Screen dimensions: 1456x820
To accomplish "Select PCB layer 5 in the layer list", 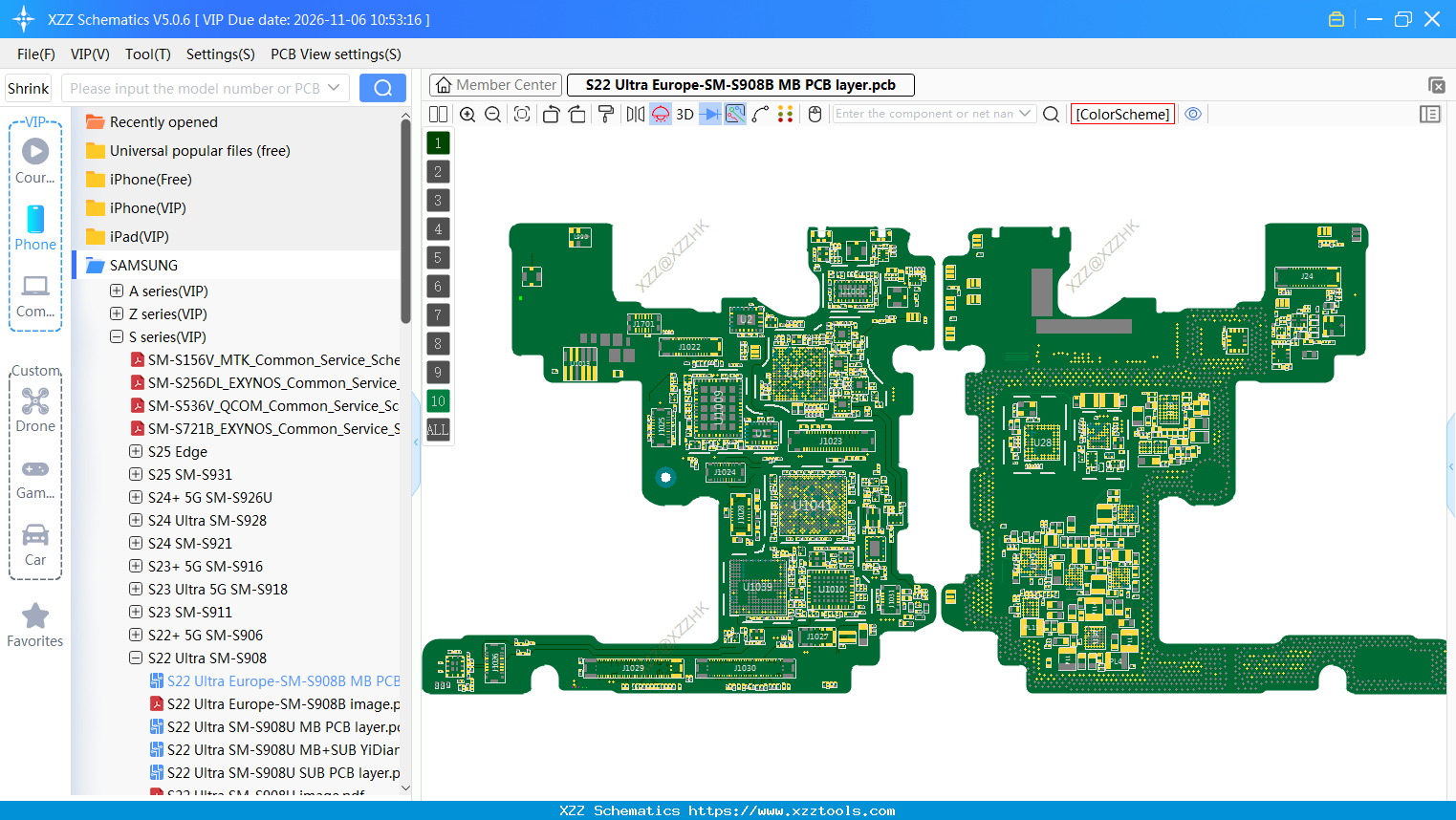I will [x=437, y=257].
